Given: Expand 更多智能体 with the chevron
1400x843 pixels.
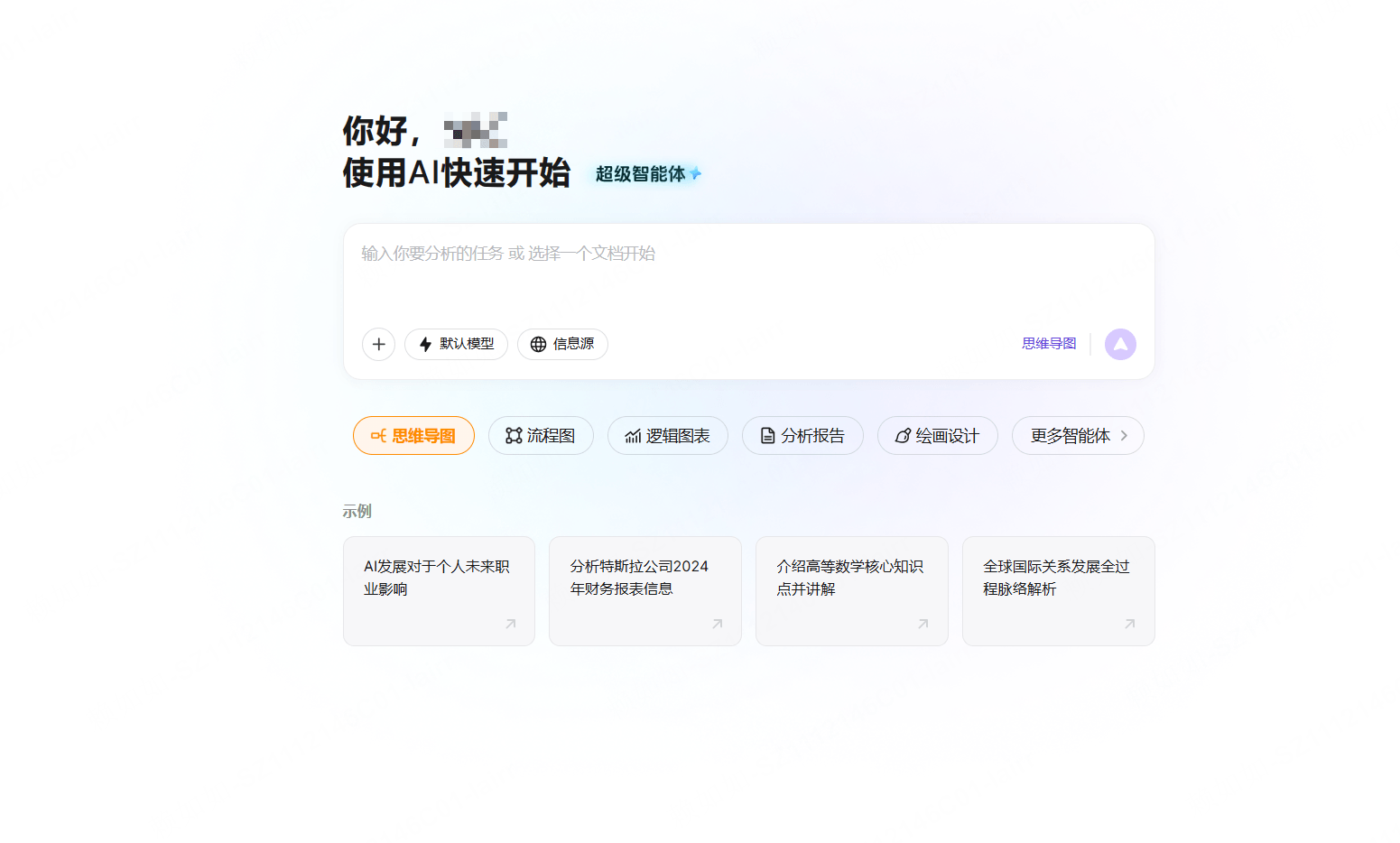Looking at the screenshot, I should tap(1125, 435).
